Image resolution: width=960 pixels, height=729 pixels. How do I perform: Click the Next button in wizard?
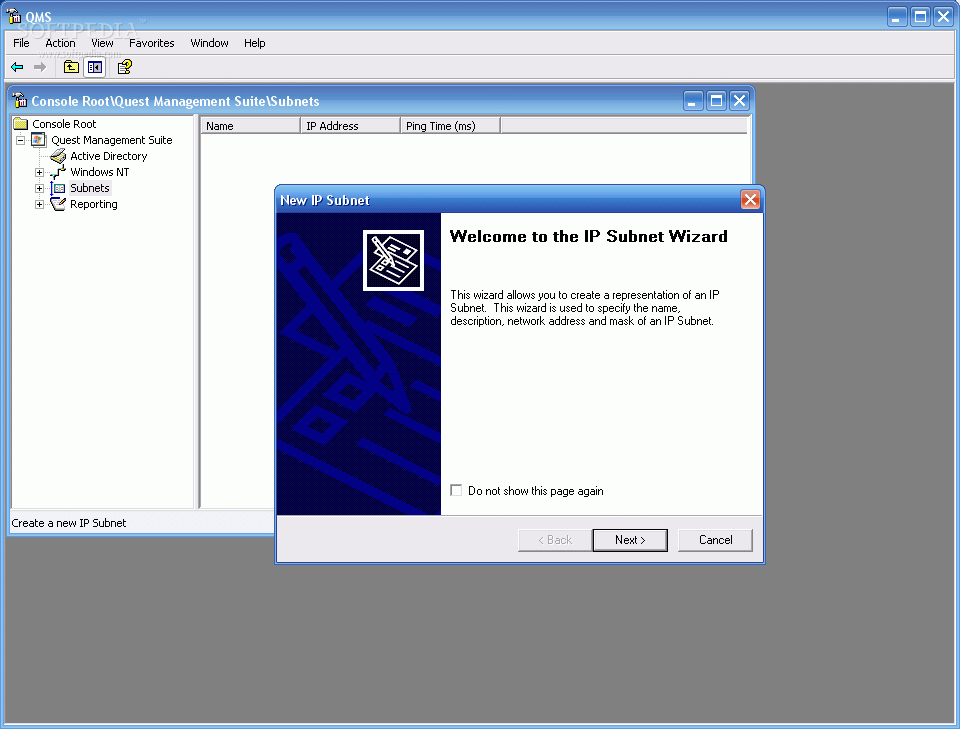[x=630, y=540]
